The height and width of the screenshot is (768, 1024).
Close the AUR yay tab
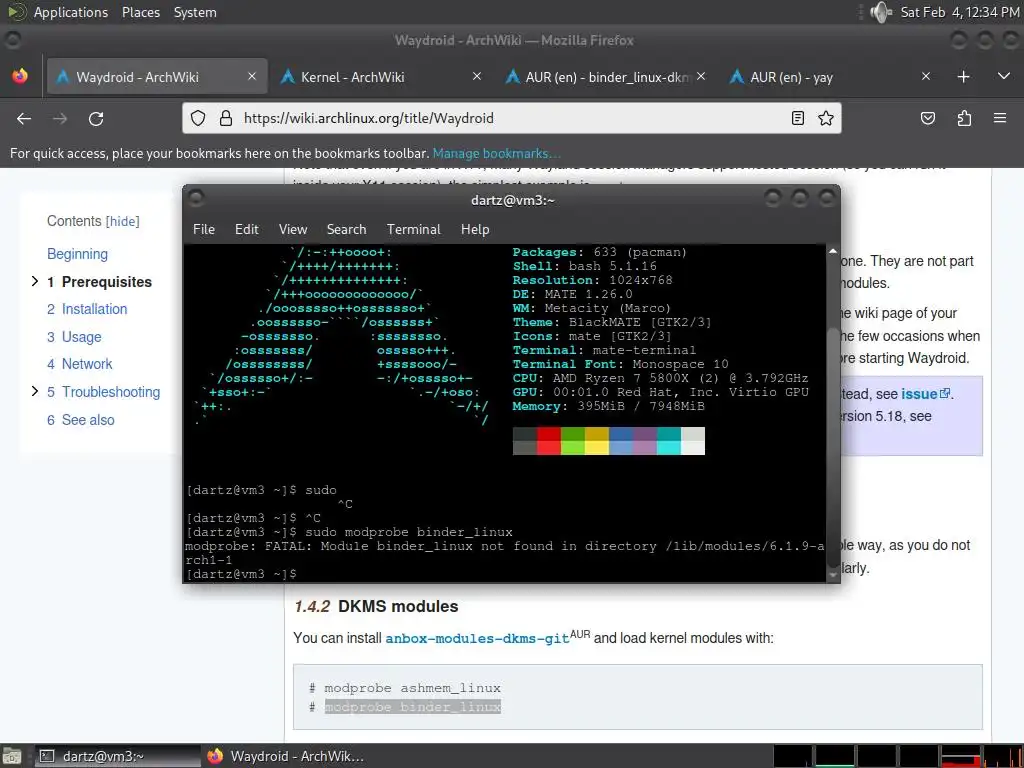[925, 76]
